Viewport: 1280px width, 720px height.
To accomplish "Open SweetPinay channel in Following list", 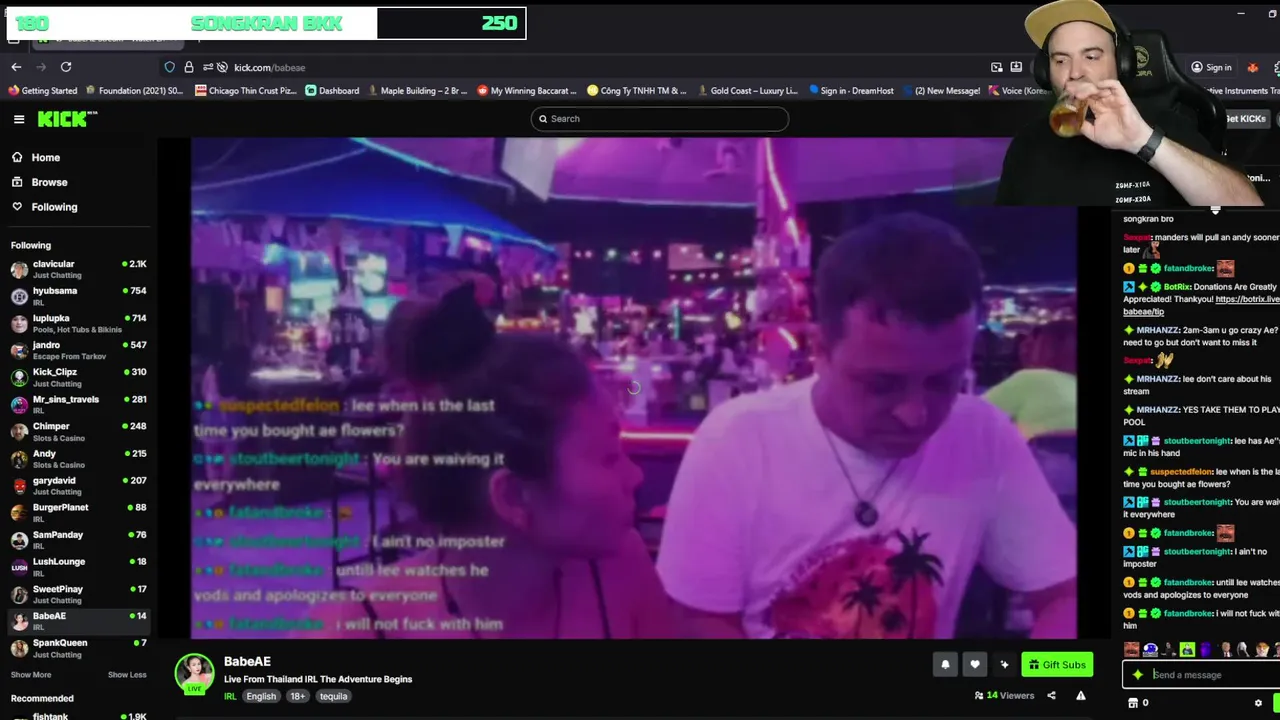I will (x=78, y=594).
